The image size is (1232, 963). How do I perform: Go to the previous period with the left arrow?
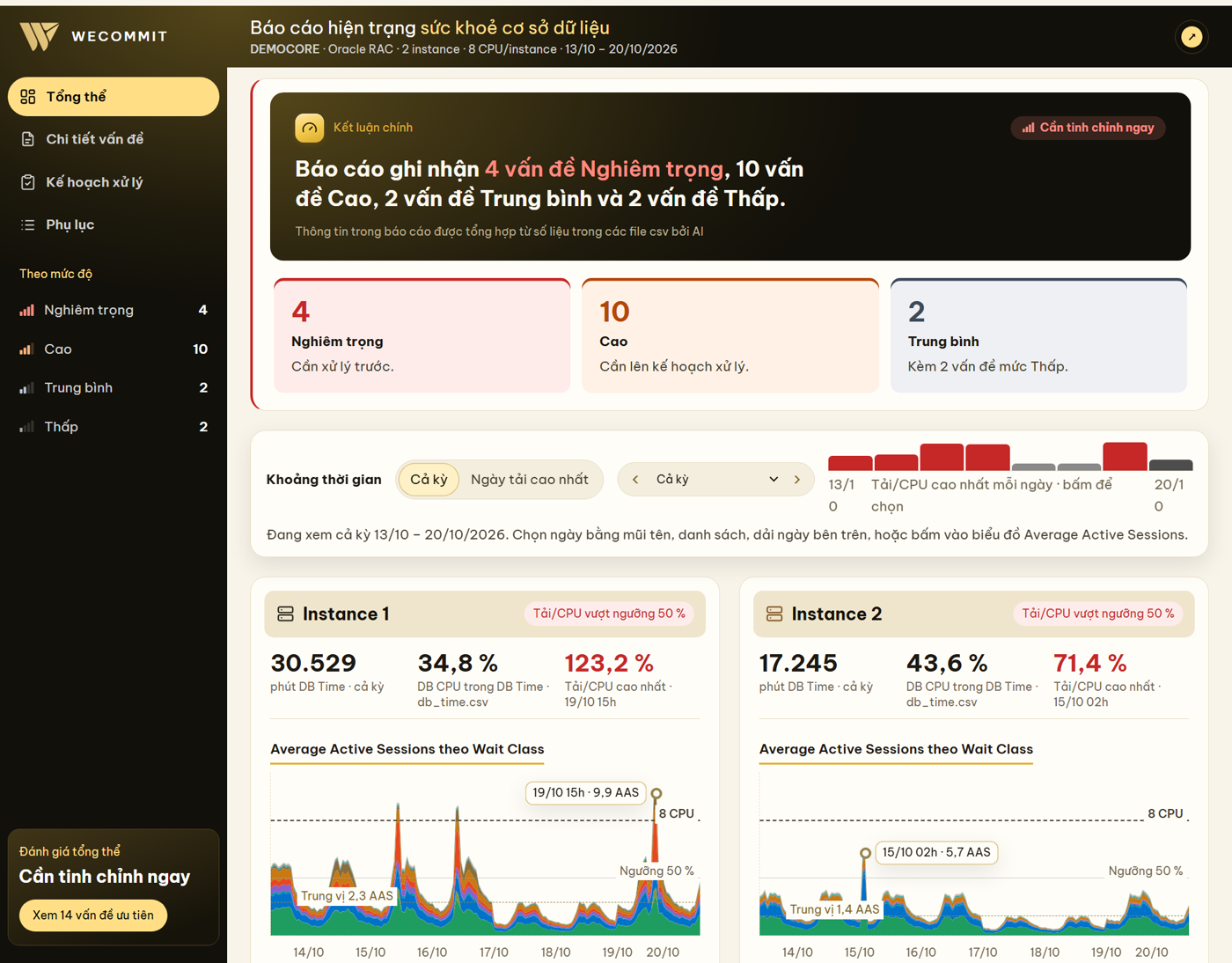tap(635, 480)
